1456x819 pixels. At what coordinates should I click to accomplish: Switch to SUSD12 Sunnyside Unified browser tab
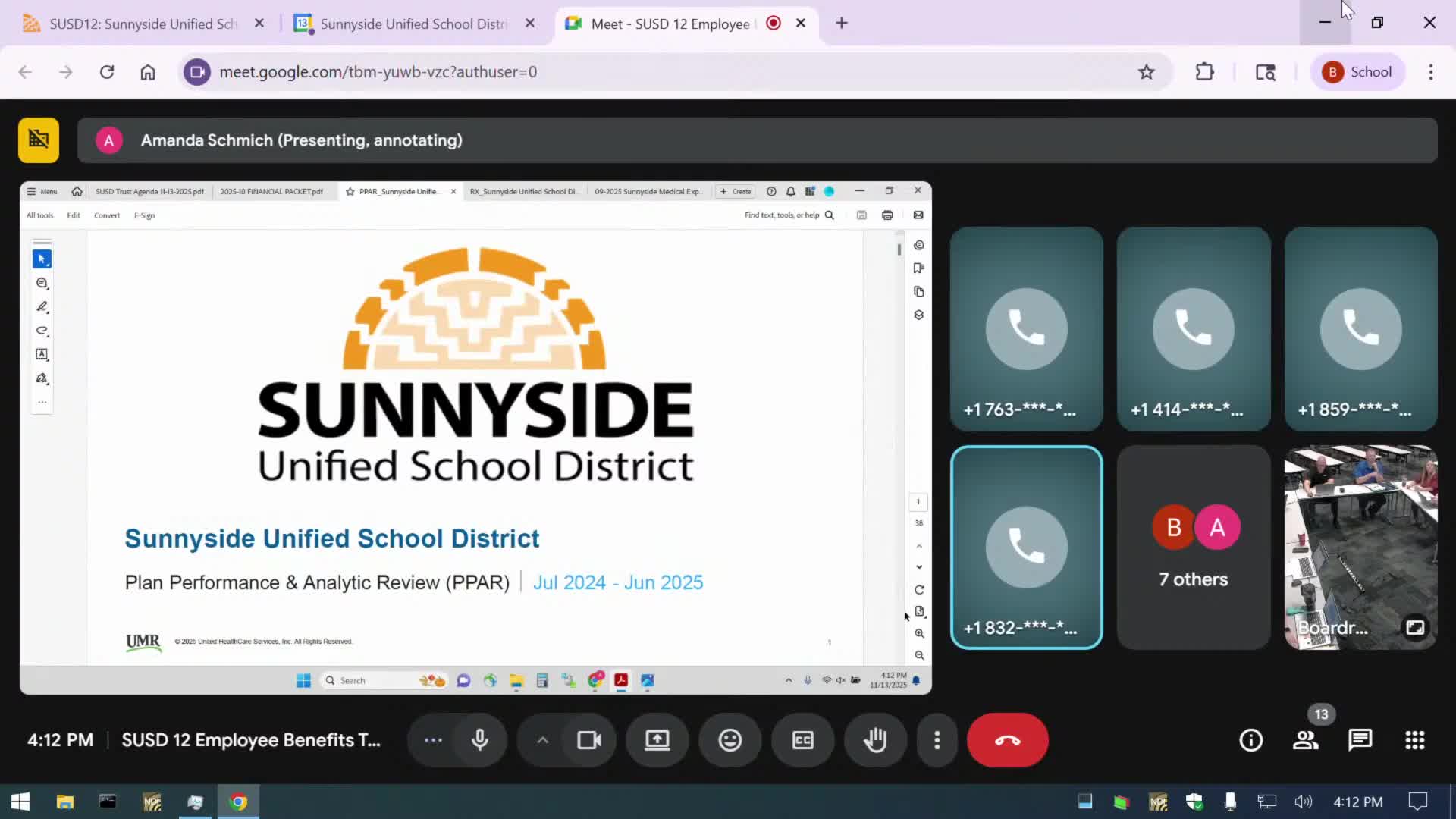(143, 24)
